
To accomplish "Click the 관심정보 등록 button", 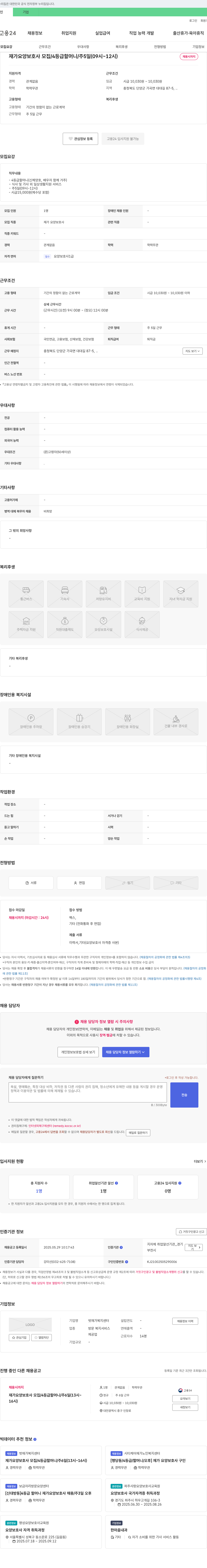I will pyautogui.click(x=81, y=139).
